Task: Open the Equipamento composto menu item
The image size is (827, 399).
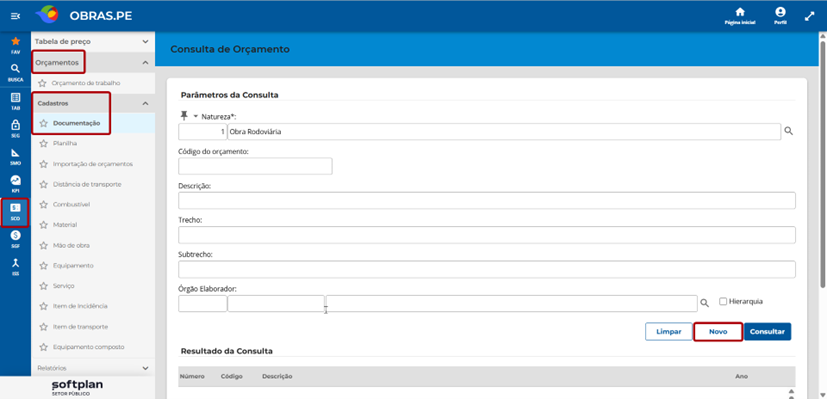Action: (89, 347)
